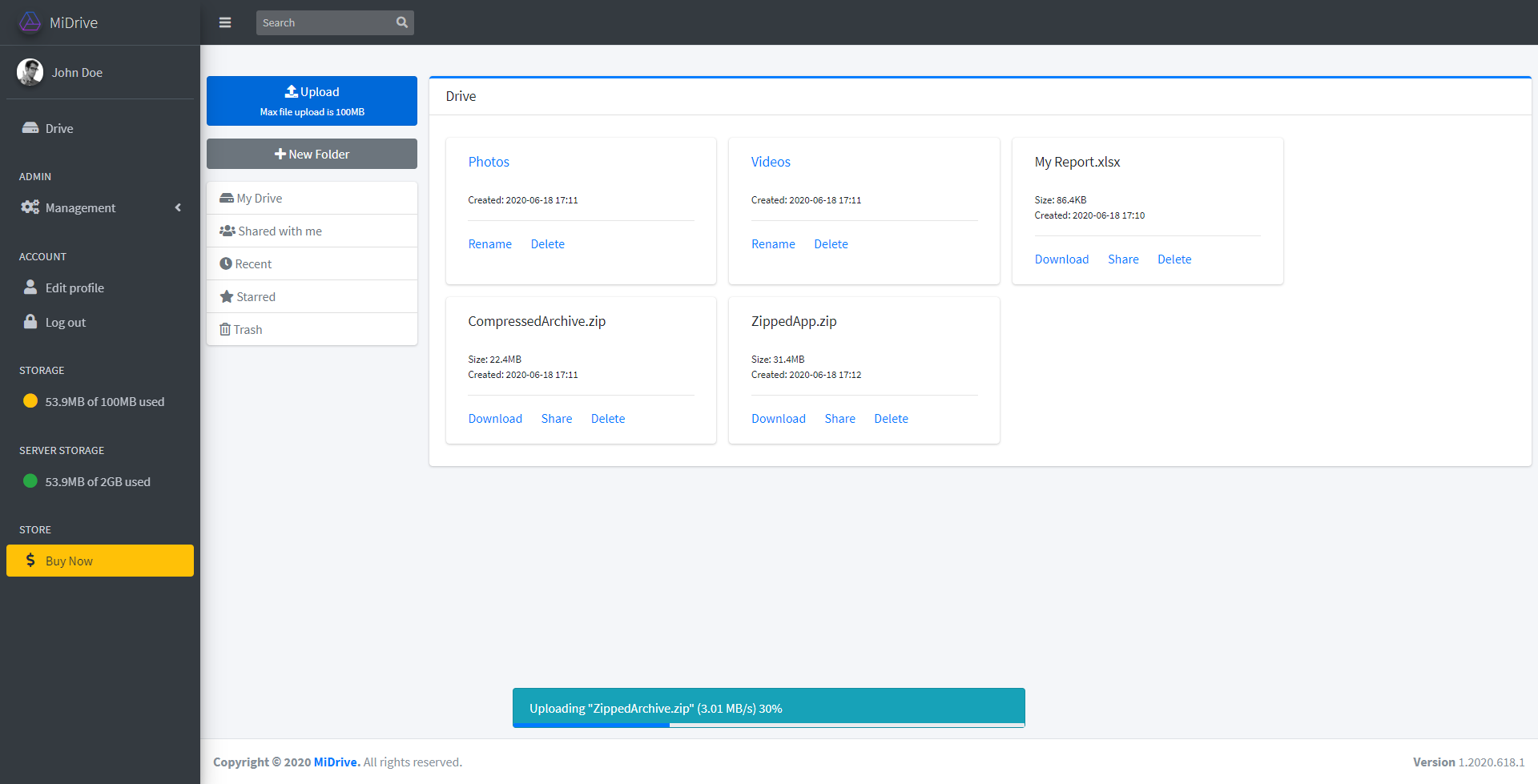Click the Edit profile user icon
Screen dimensions: 1538x784
pyautogui.click(x=30, y=287)
